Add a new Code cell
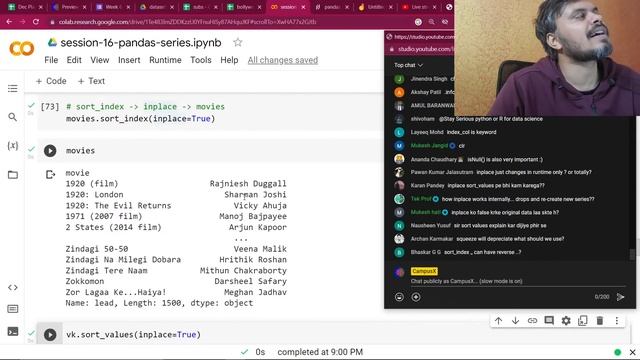The height and width of the screenshot is (360, 640). coord(51,81)
